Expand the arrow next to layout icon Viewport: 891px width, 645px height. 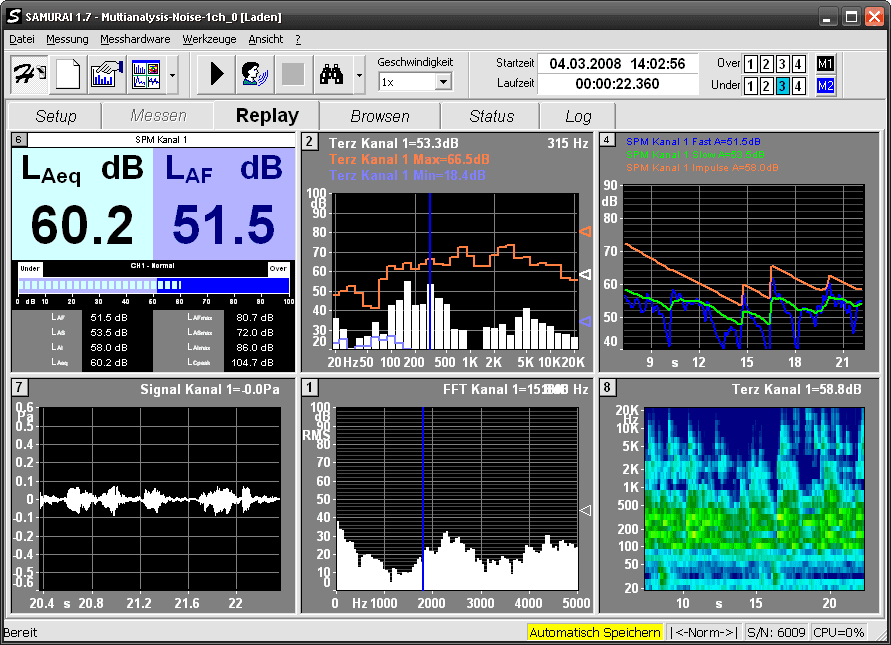[x=173, y=74]
